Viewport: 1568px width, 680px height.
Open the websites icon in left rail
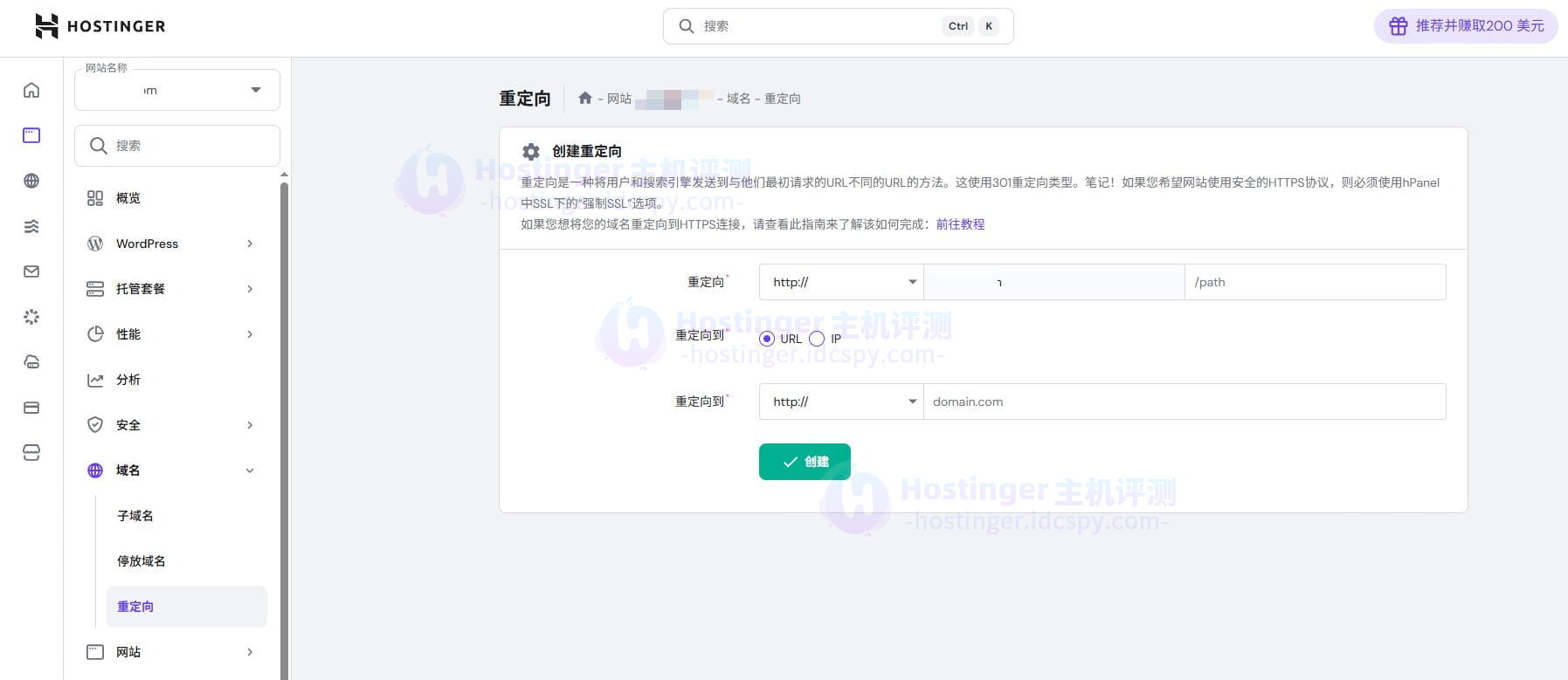click(31, 135)
